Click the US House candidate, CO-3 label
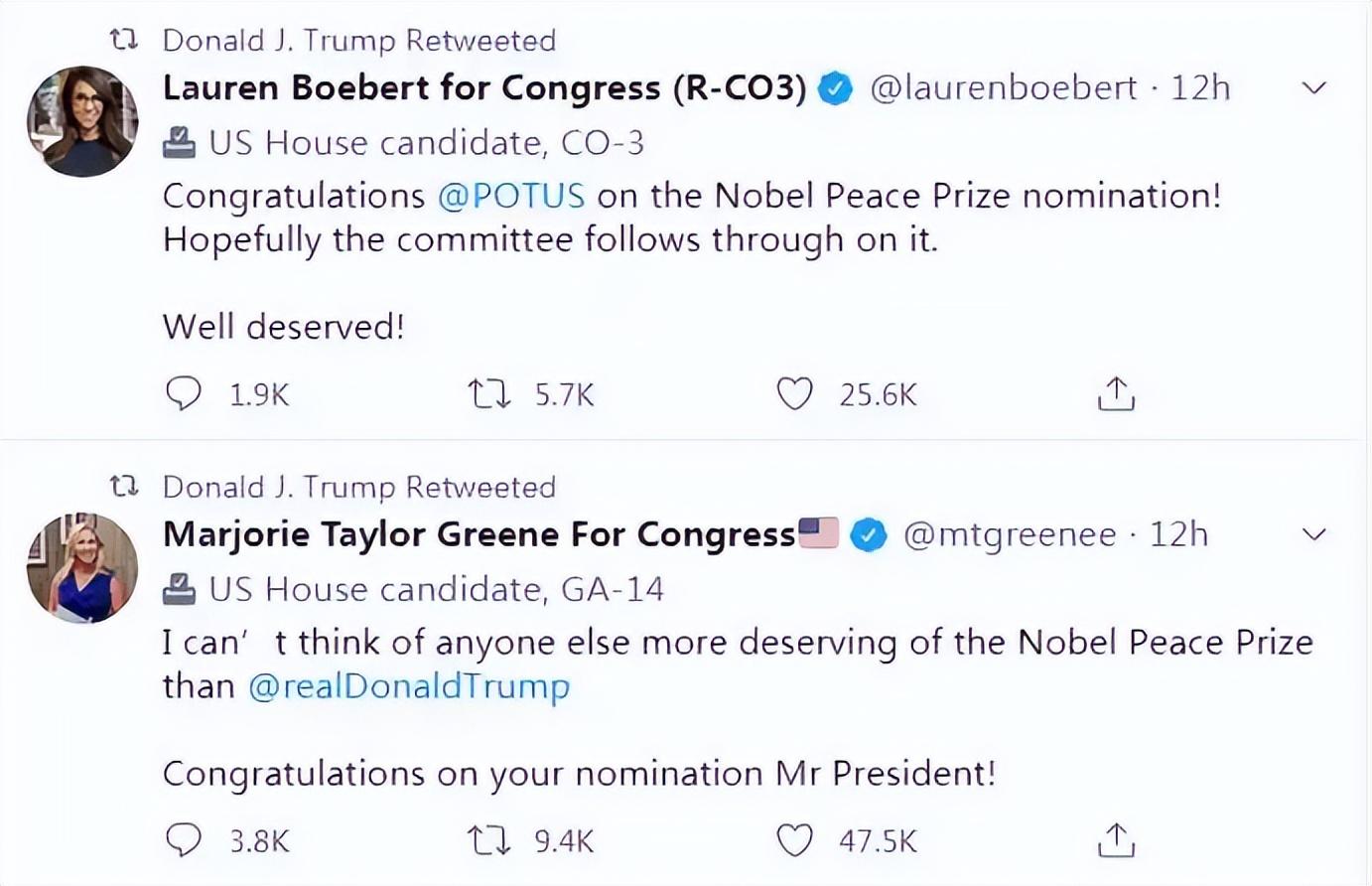The image size is (1372, 886). pos(426,143)
